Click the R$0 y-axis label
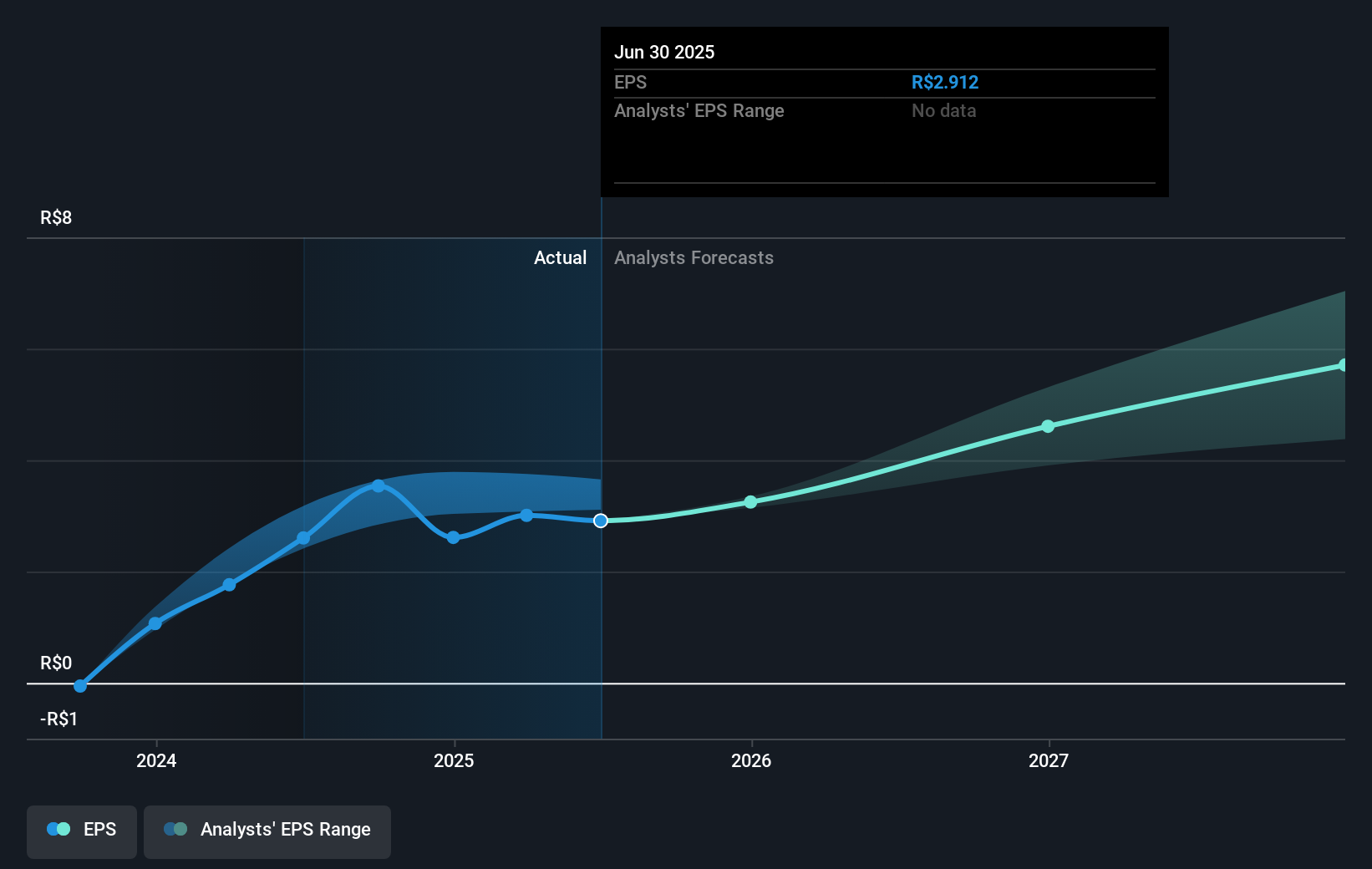Viewport: 1372px width, 869px height. (x=56, y=663)
